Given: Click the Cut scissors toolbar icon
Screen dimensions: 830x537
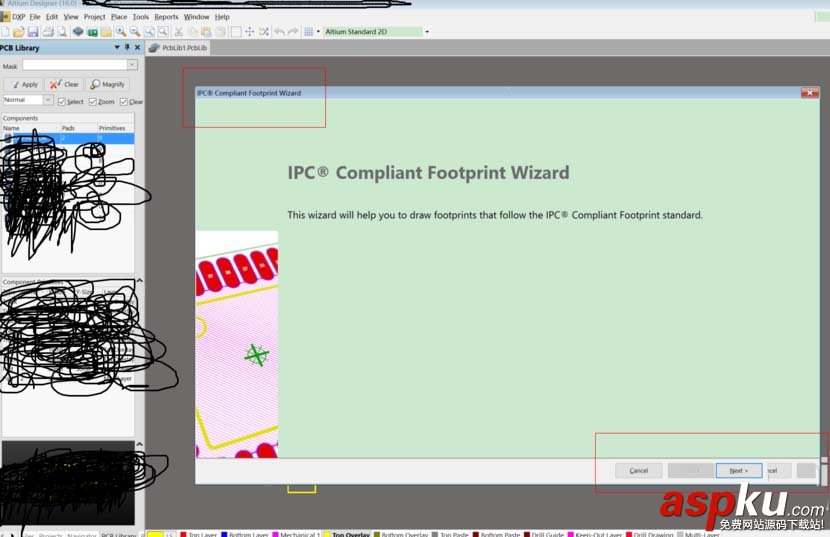Looking at the screenshot, I should 178,32.
